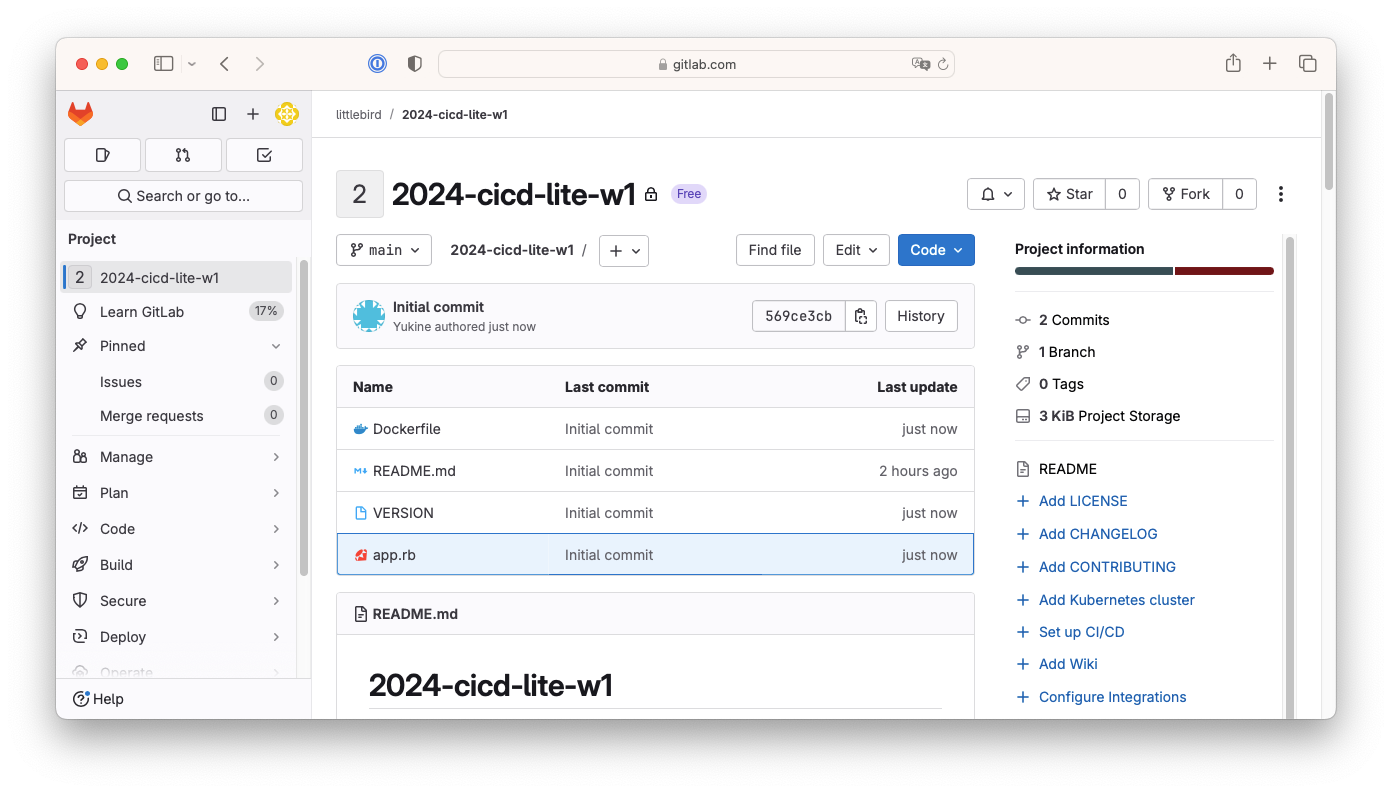Expand Manage menu

click(177, 457)
